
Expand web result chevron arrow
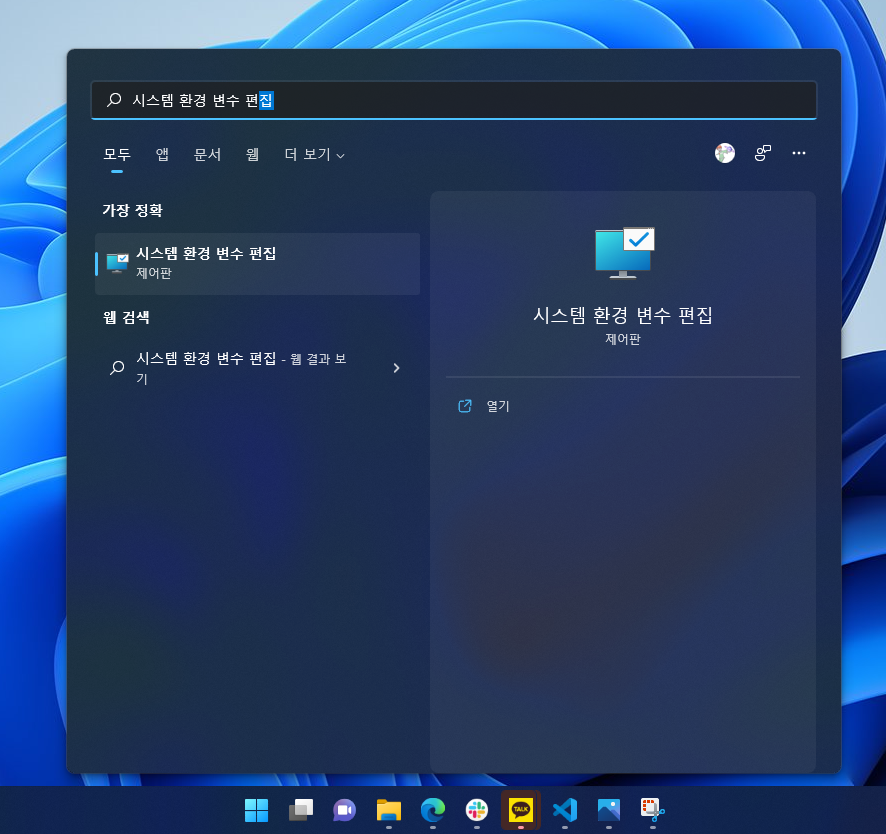tap(397, 368)
